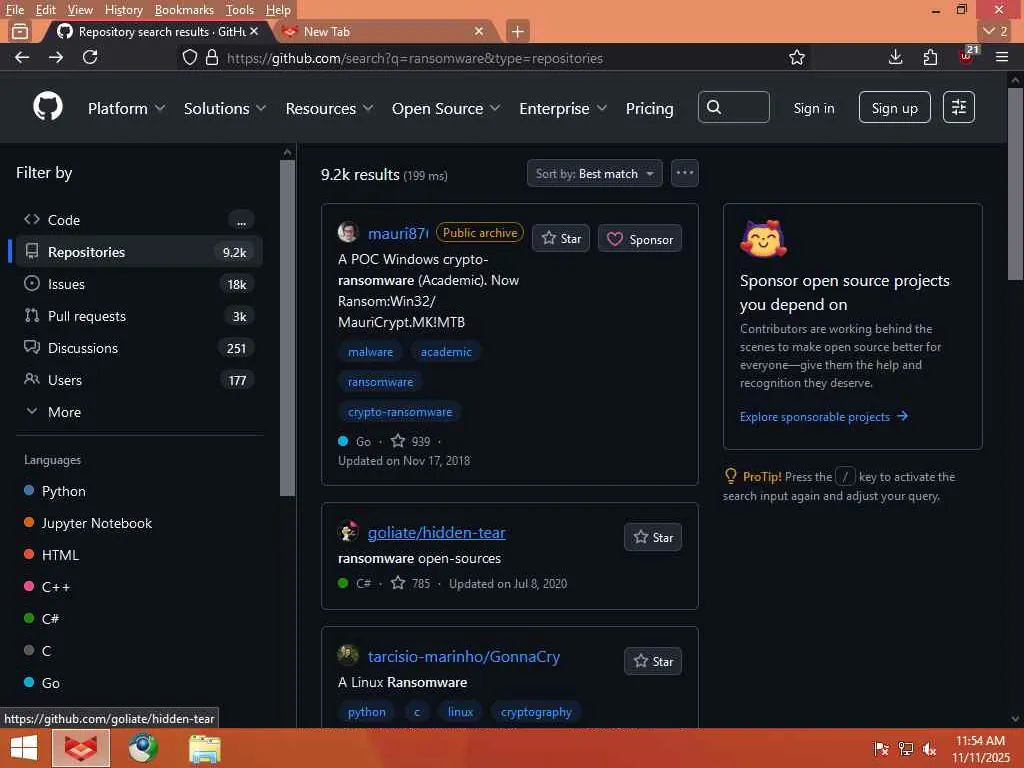Screen dimensions: 1024x768
Task: Star the tarcisio-marinho/GonnaCry repository
Action: (x=653, y=661)
